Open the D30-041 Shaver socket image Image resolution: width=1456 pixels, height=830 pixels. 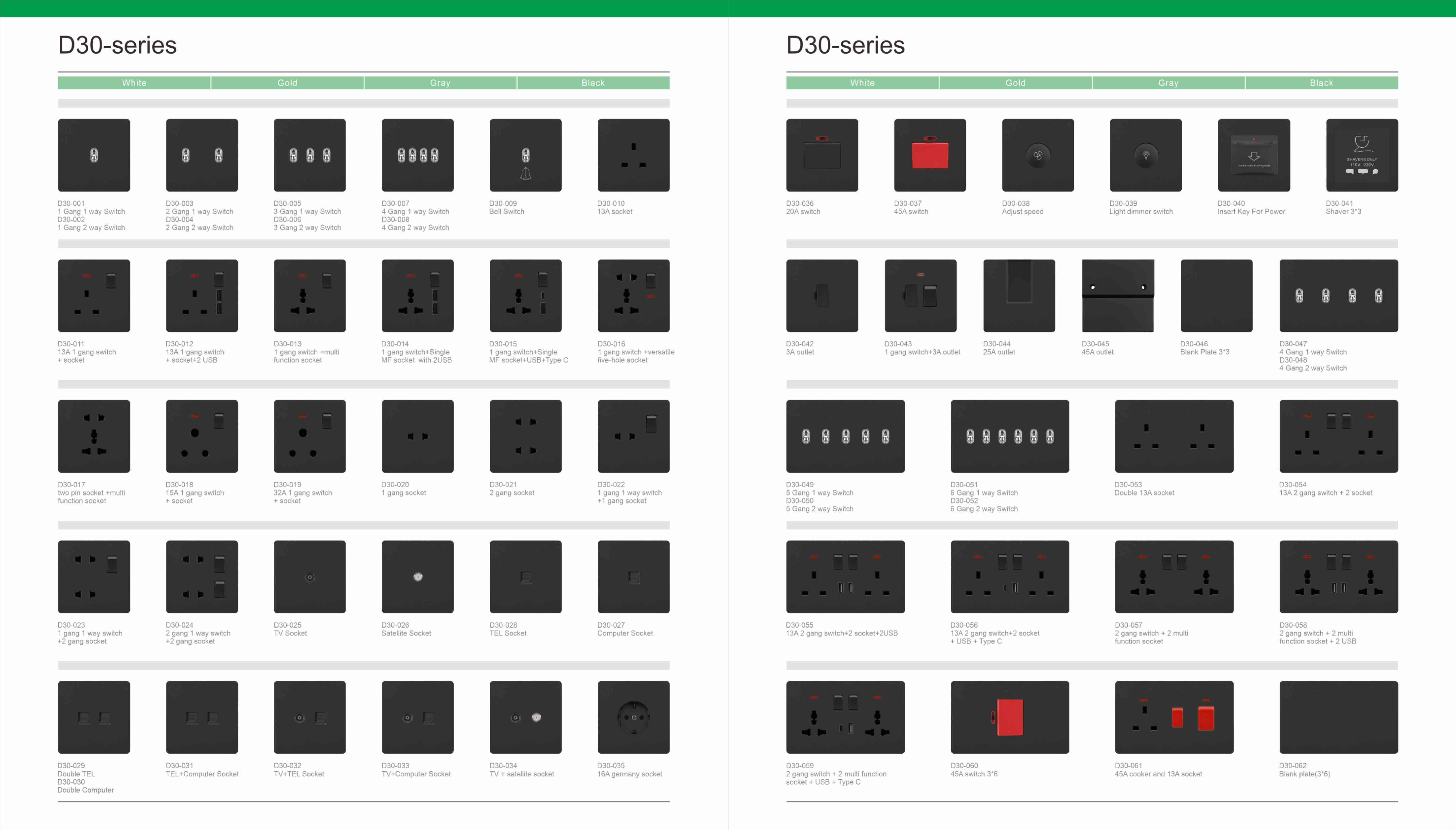1362,155
